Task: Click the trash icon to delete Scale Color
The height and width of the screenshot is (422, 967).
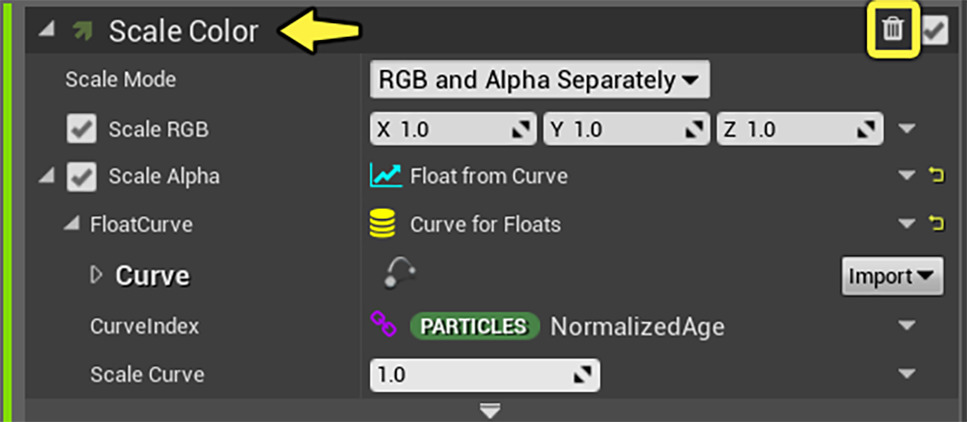Action: 892,30
